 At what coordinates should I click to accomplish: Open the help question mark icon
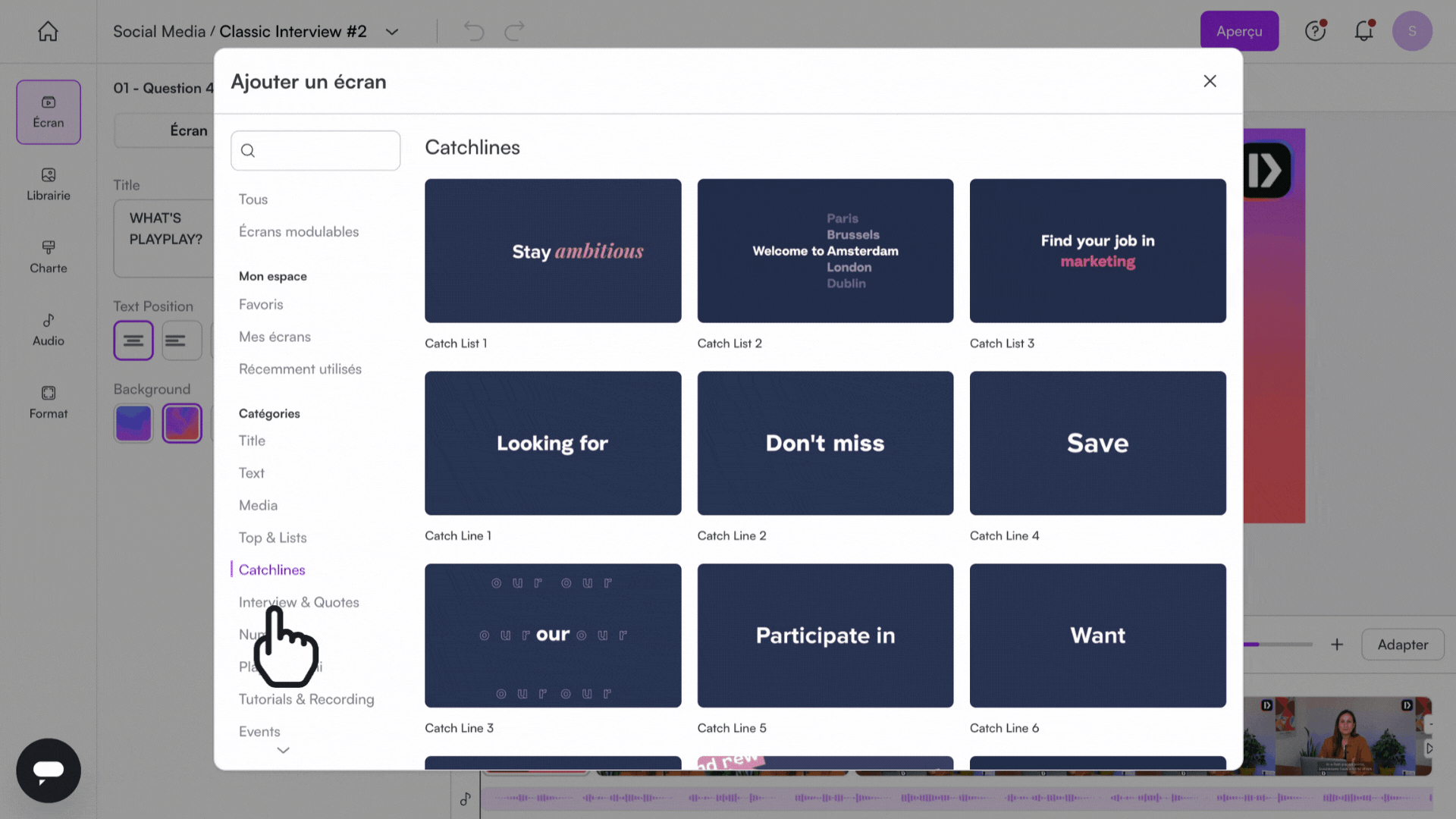(x=1315, y=31)
